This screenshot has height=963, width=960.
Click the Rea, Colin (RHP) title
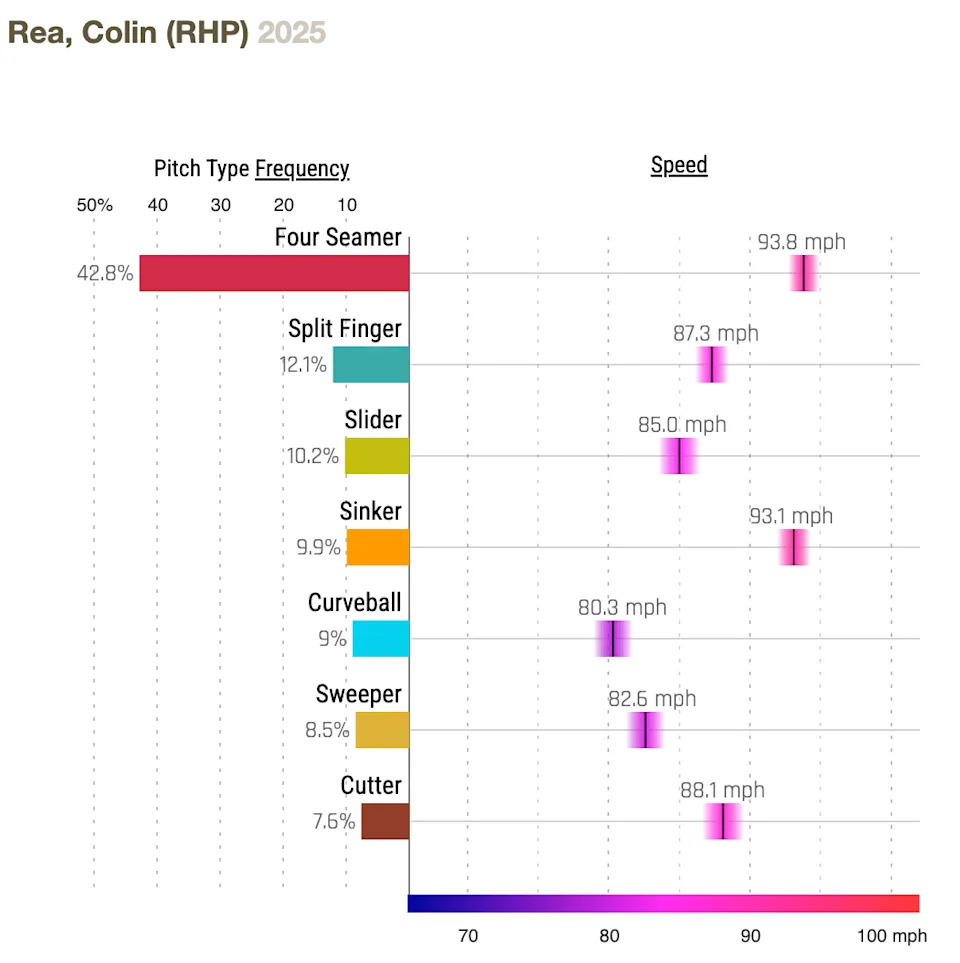pyautogui.click(x=128, y=32)
